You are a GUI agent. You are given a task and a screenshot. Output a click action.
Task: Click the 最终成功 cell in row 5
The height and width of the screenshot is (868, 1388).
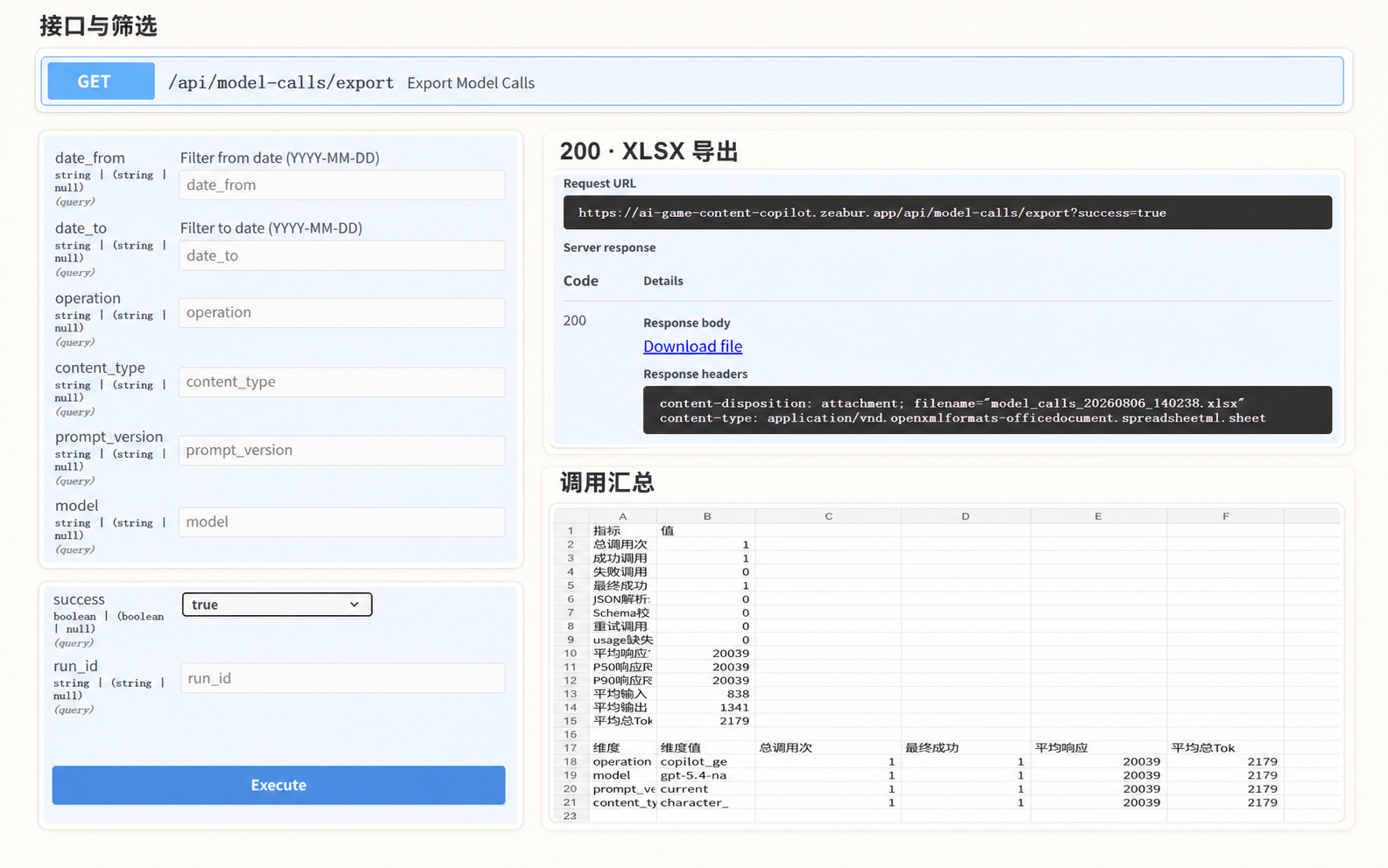tap(622, 585)
